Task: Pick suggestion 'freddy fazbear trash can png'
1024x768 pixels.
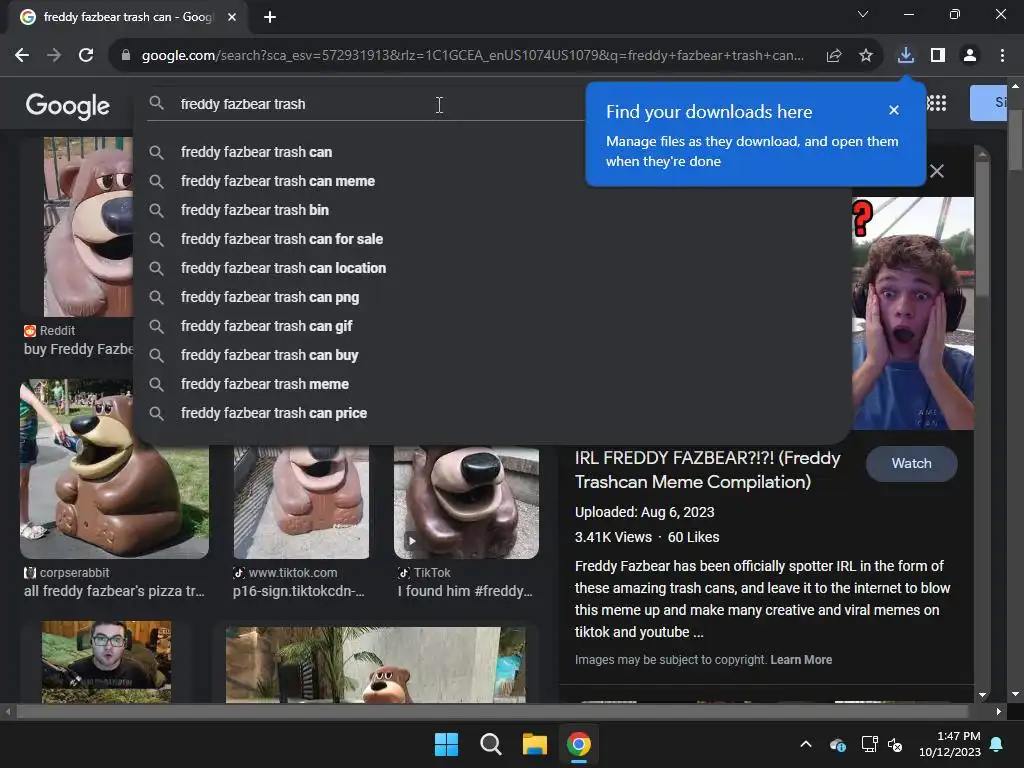Action: tap(493, 297)
